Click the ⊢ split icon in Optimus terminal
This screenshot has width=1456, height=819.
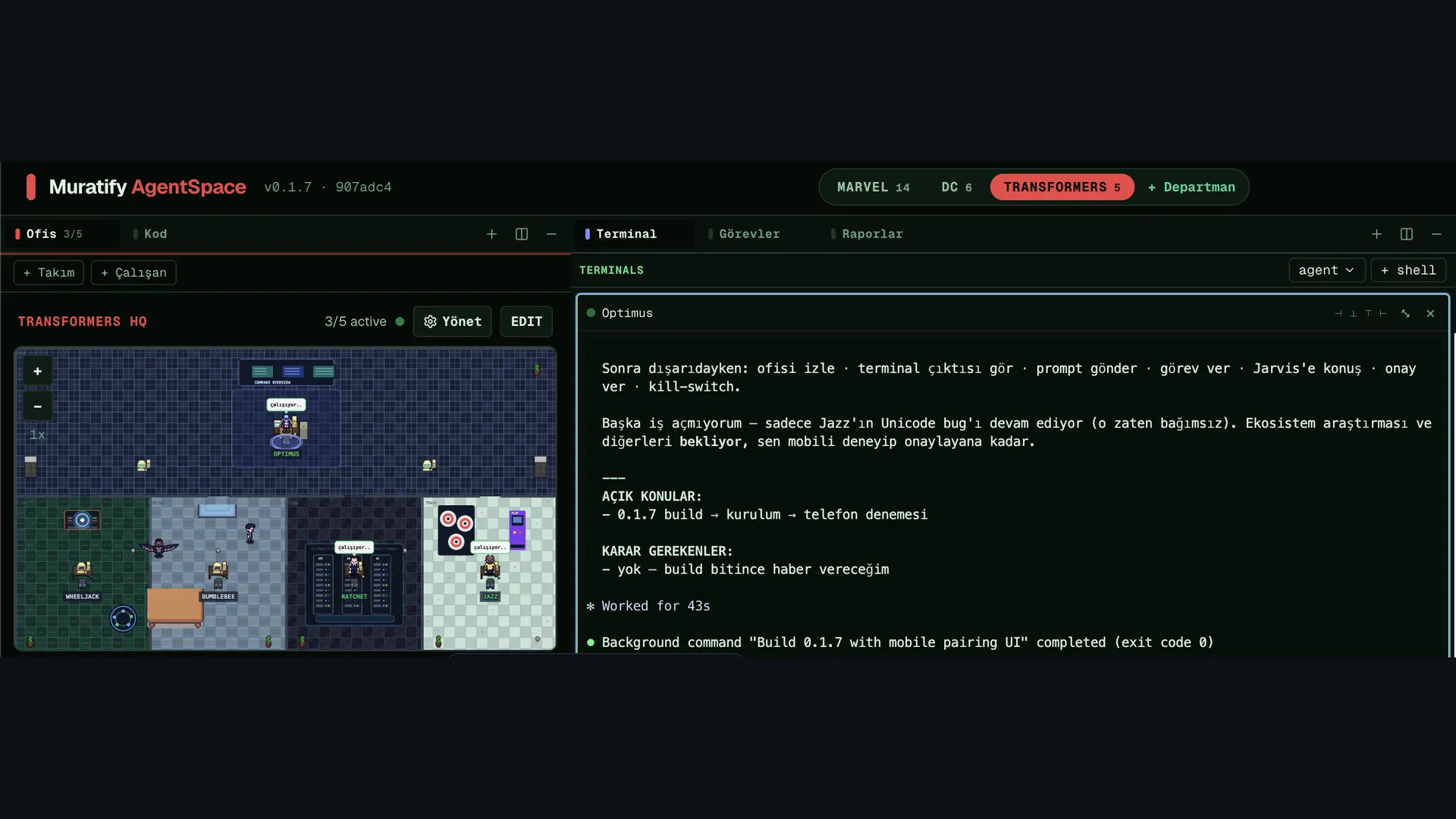[x=1383, y=313]
